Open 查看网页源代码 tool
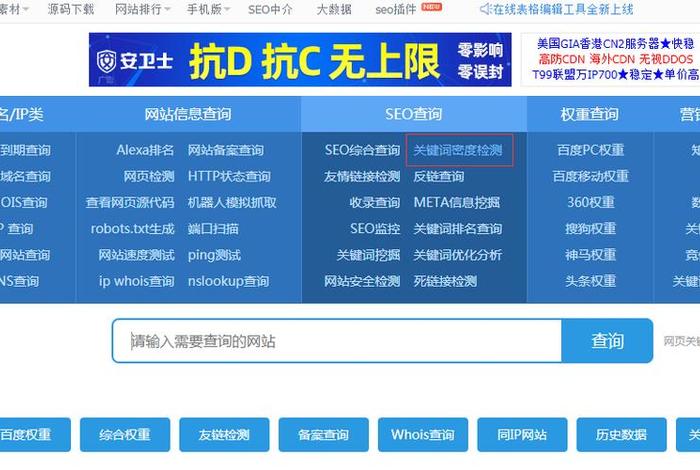 [130, 203]
